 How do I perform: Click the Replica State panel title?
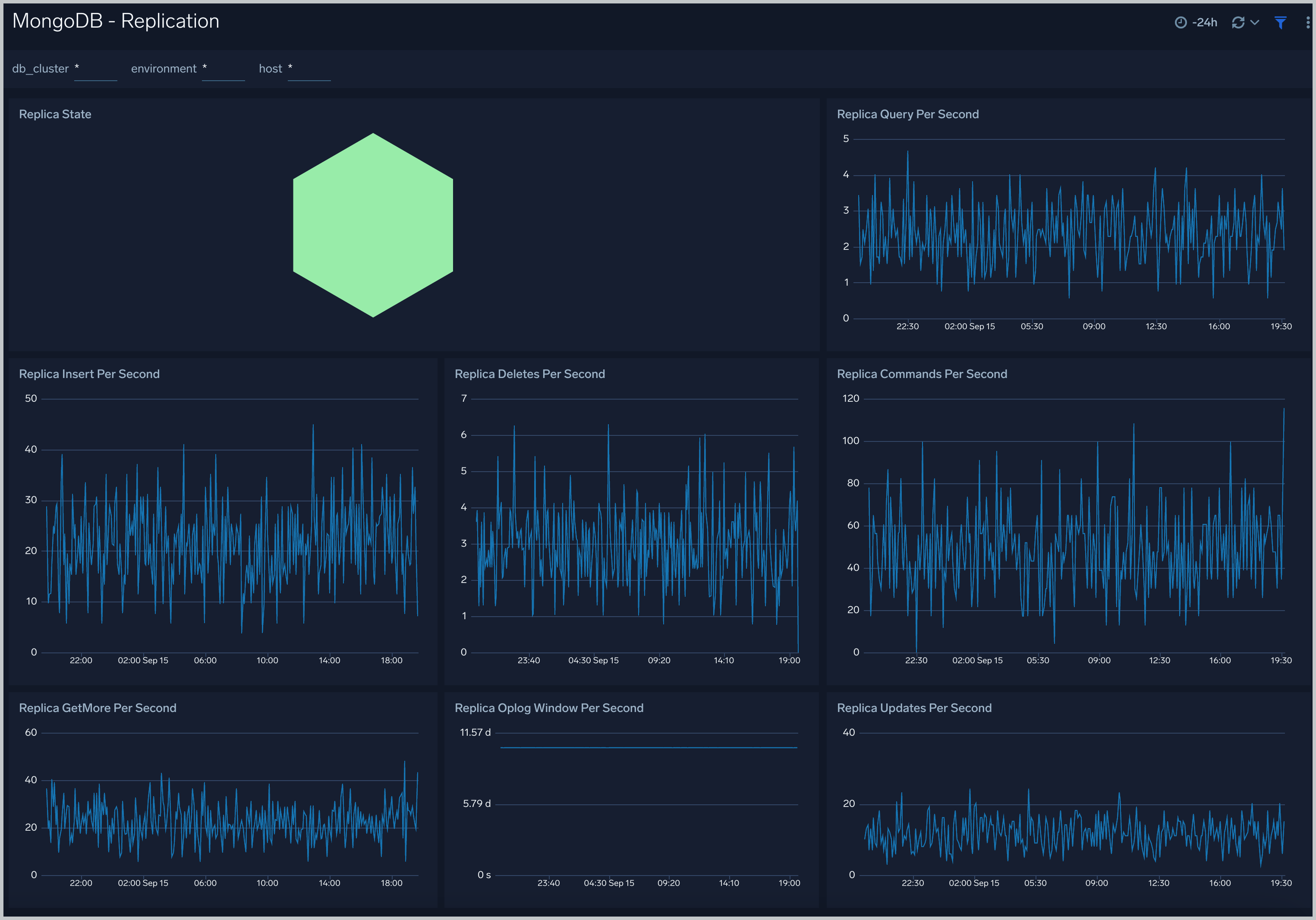(55, 114)
